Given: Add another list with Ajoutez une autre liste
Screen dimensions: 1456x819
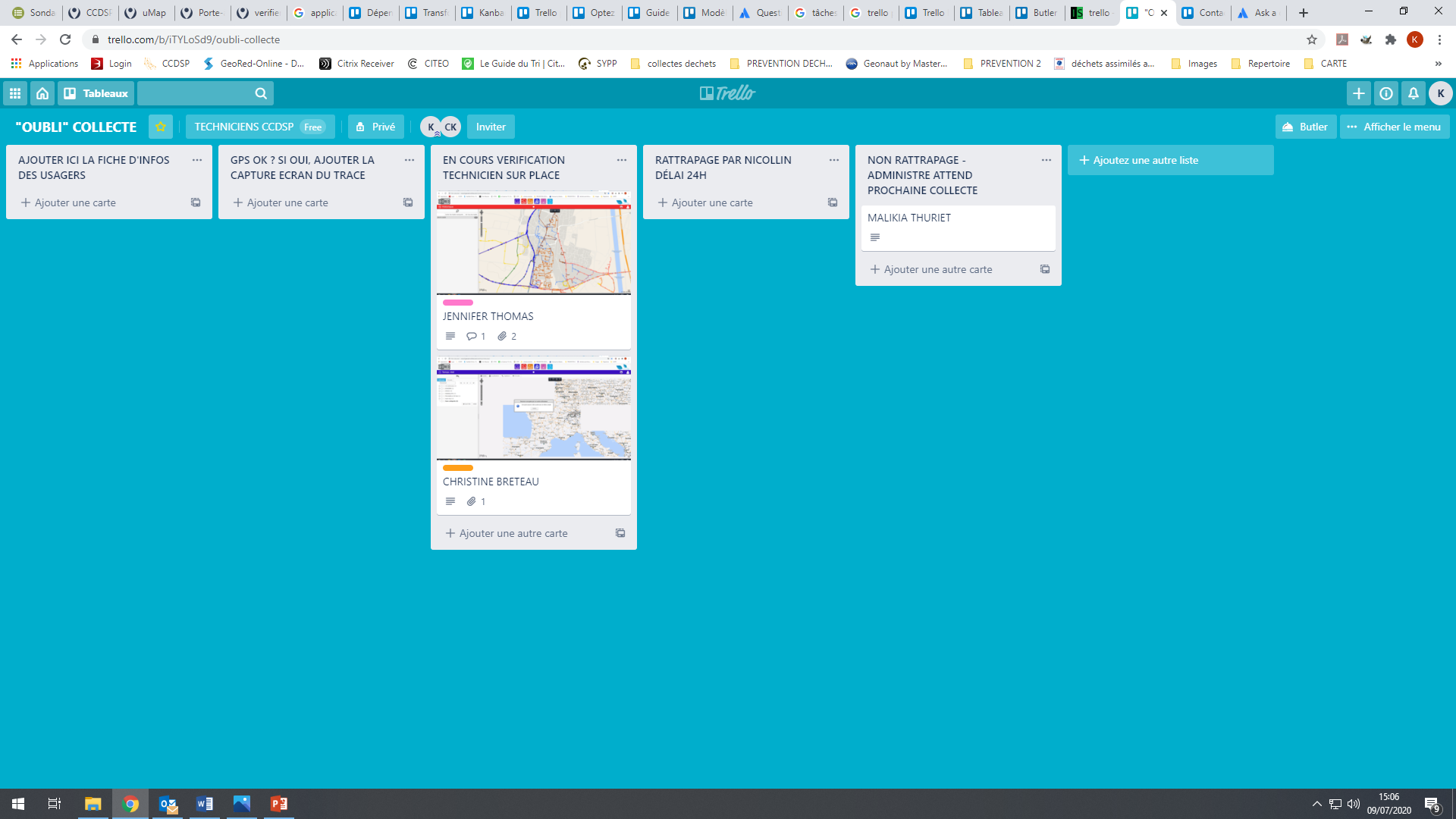Looking at the screenshot, I should pyautogui.click(x=1170, y=160).
